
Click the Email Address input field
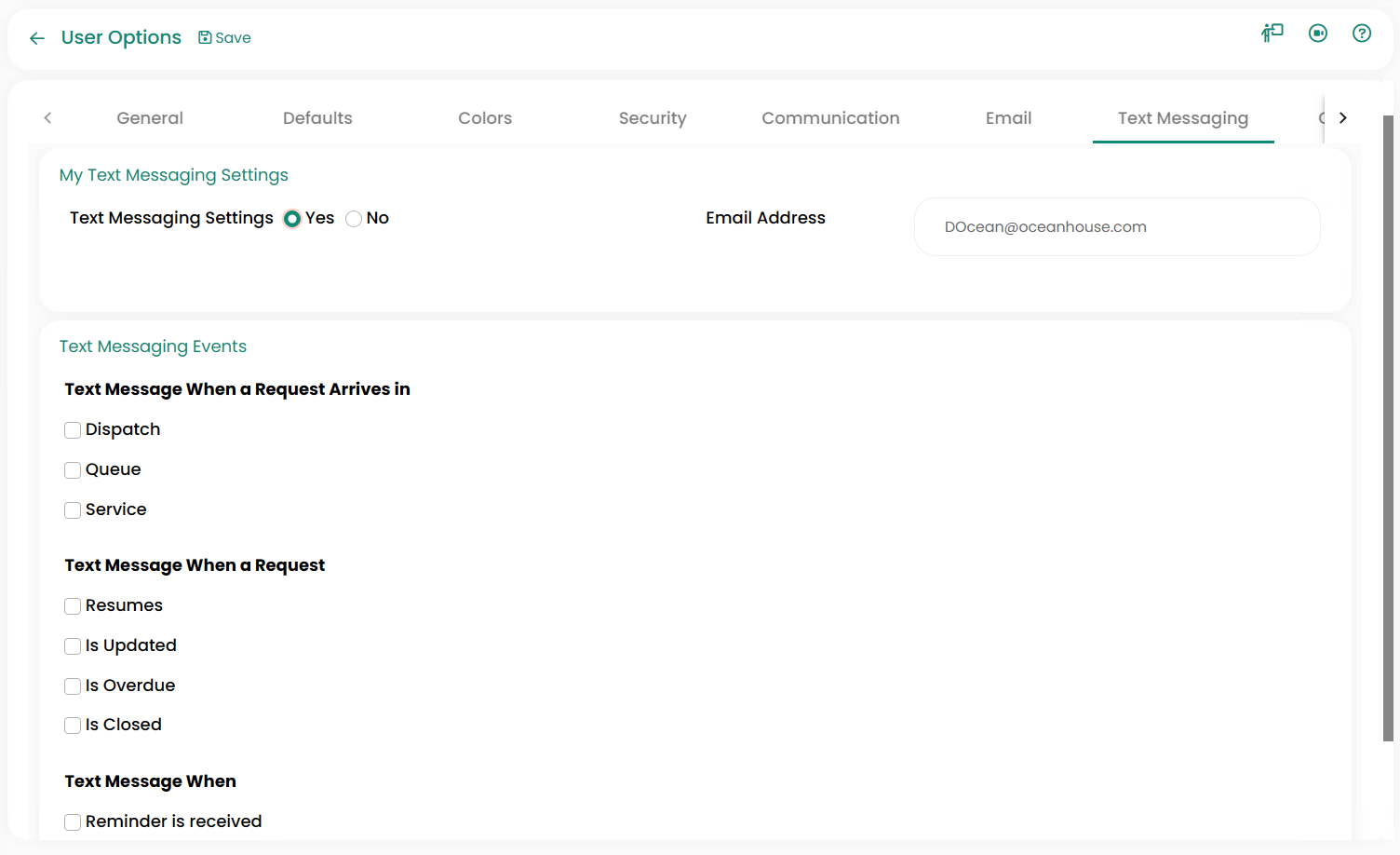(x=1116, y=227)
